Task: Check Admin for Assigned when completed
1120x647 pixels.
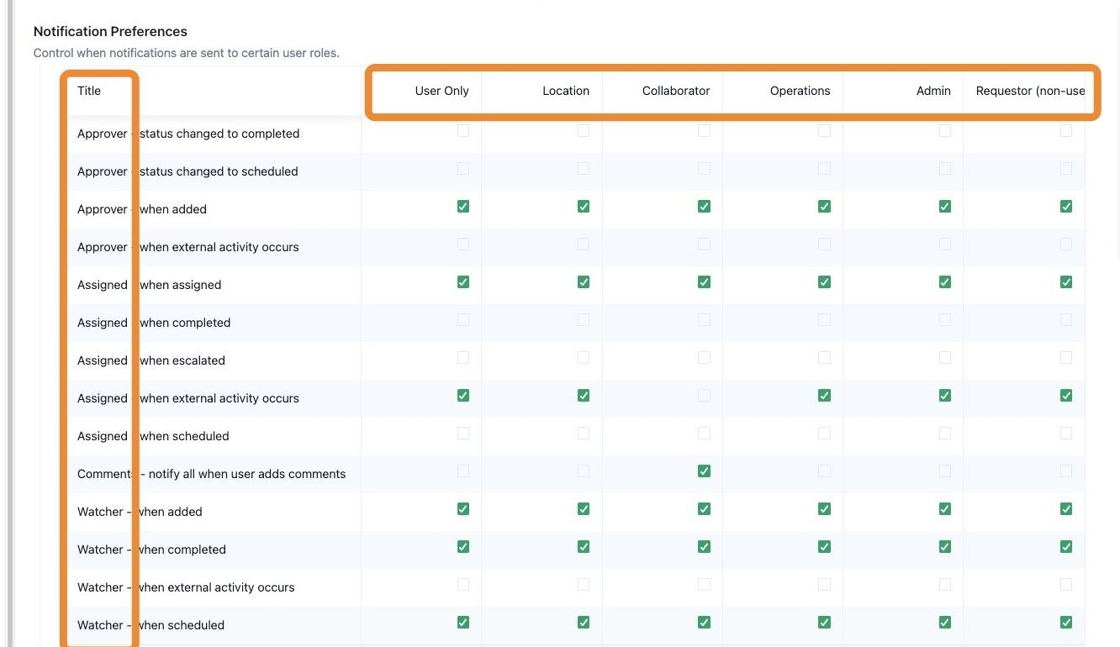Action: (x=945, y=320)
